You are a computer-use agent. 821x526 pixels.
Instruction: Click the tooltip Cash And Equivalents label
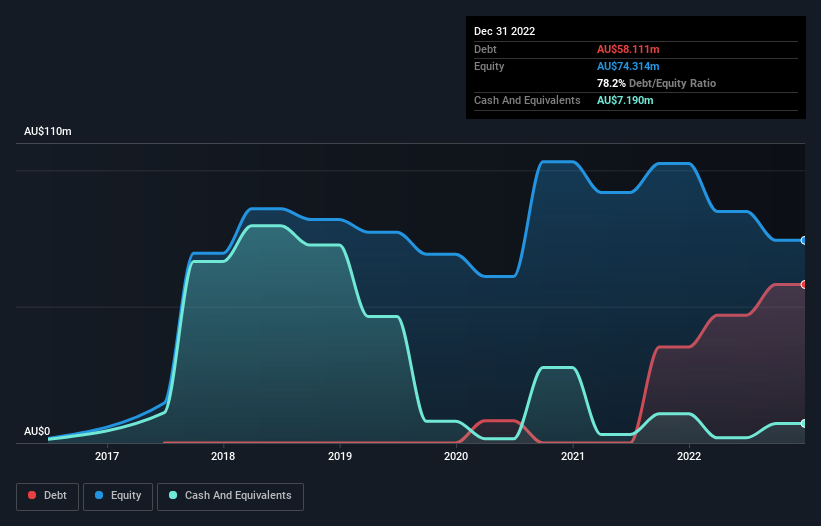(x=527, y=100)
